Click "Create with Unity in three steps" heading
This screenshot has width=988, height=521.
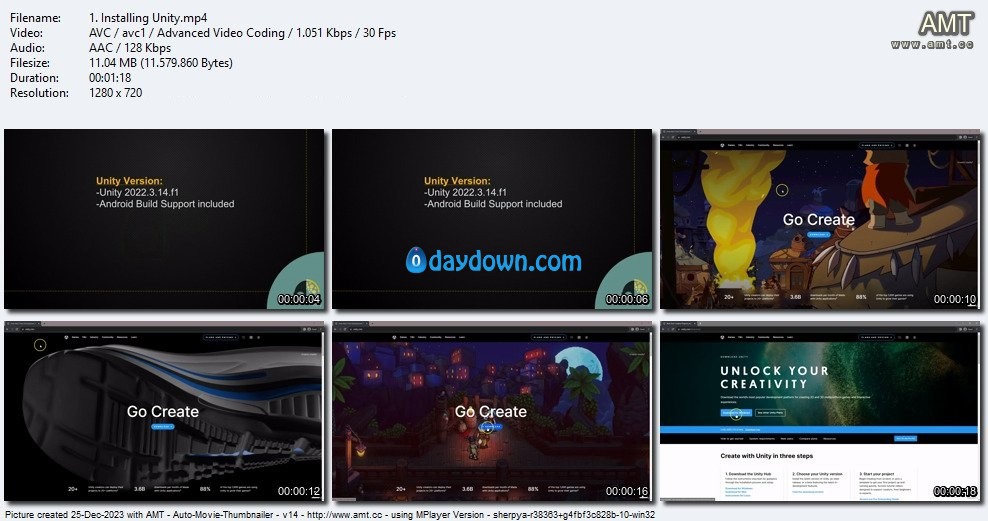click(x=767, y=455)
